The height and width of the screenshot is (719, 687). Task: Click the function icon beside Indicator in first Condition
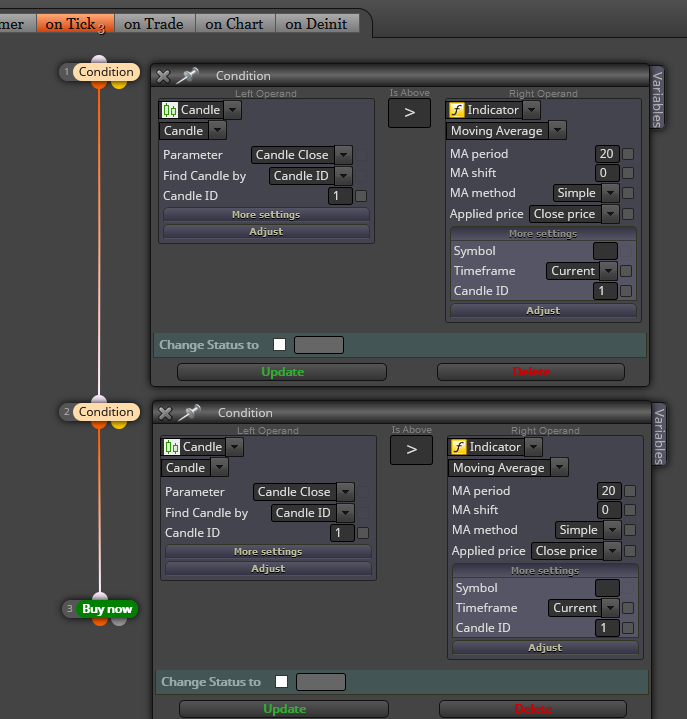(x=456, y=110)
